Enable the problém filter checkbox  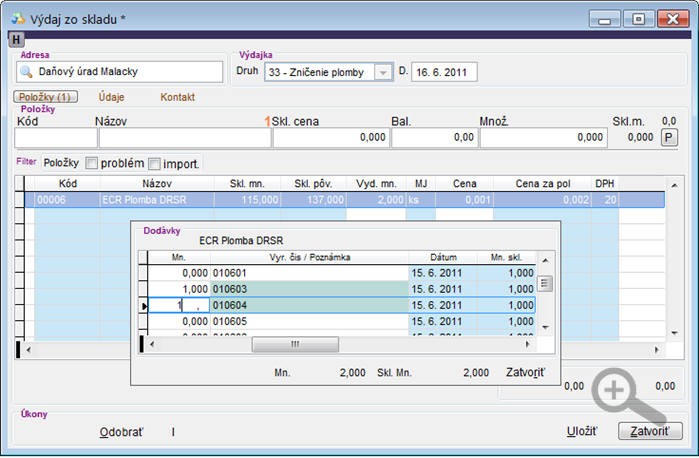pyautogui.click(x=91, y=163)
